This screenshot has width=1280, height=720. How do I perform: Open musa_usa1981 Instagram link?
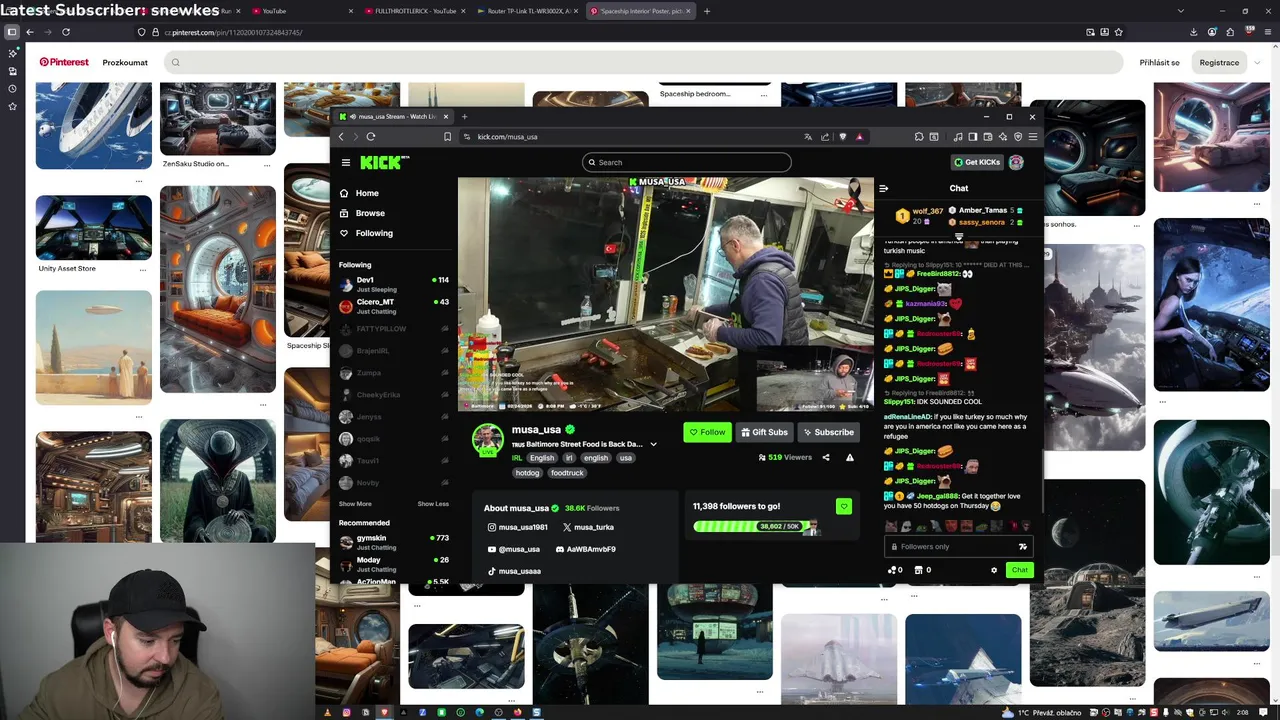point(517,527)
